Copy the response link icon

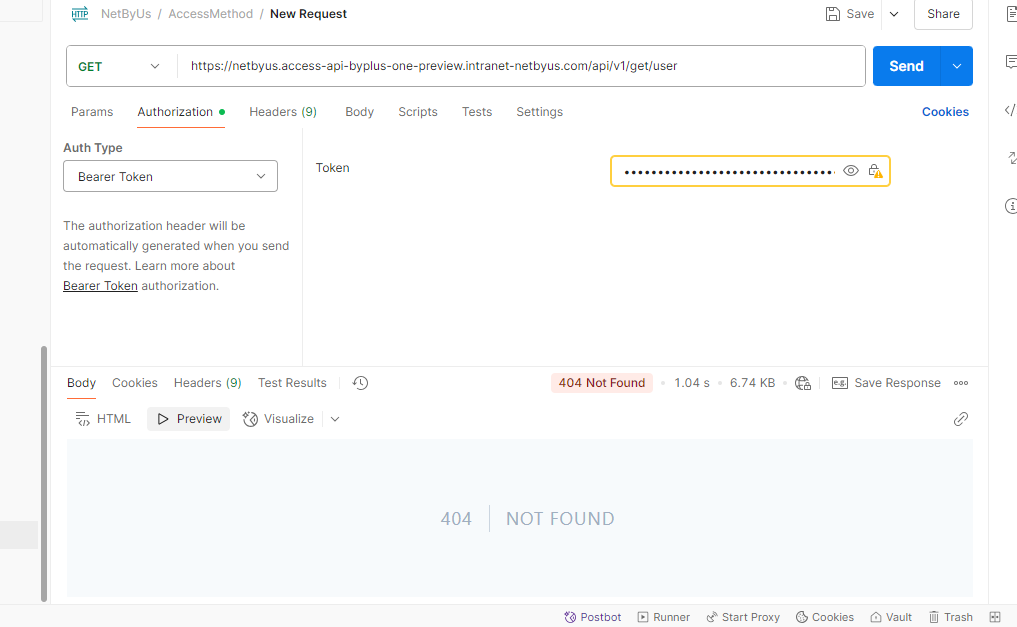[961, 419]
